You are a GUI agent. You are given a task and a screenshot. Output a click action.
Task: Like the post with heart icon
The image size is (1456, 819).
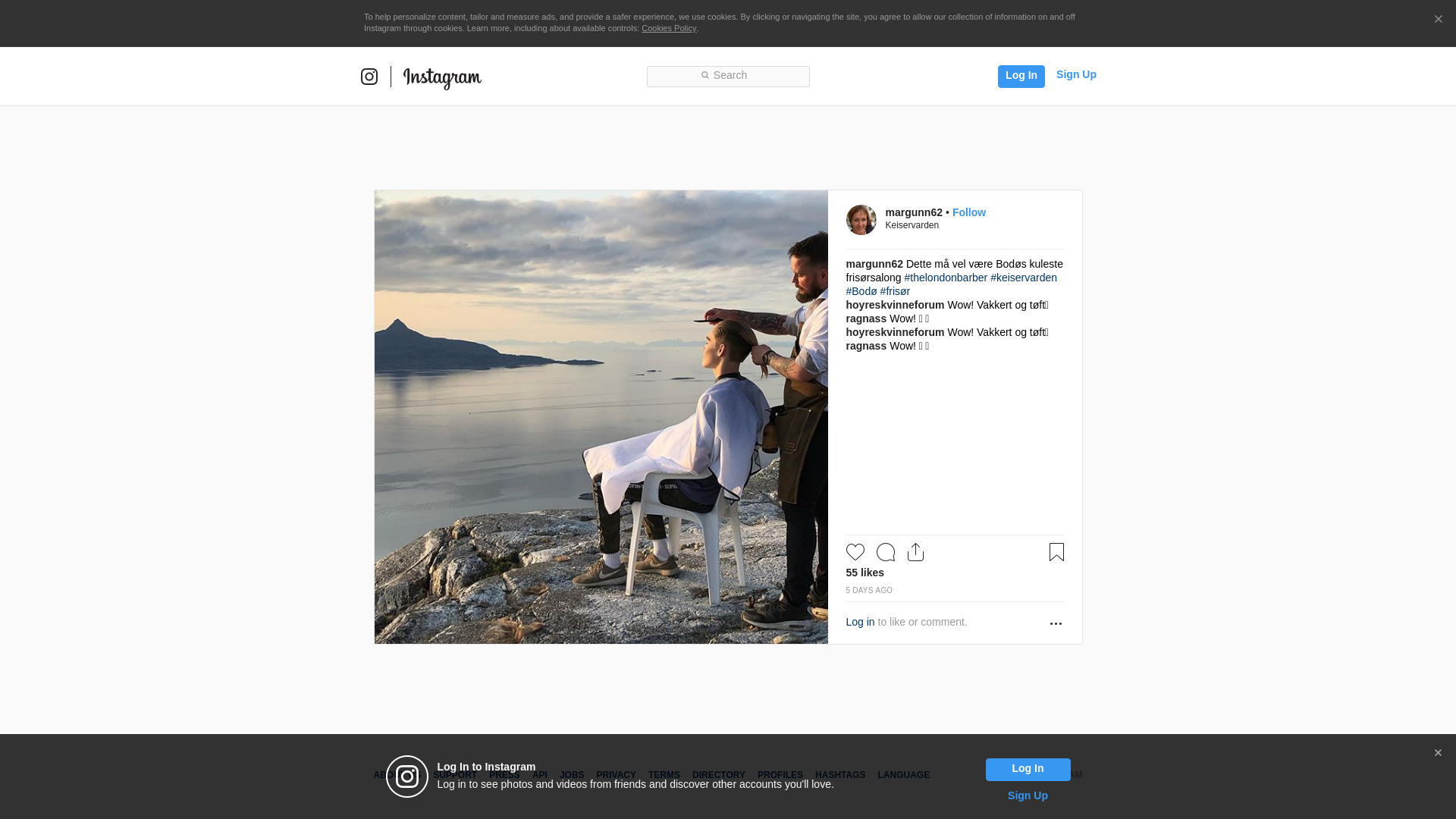coord(855,552)
